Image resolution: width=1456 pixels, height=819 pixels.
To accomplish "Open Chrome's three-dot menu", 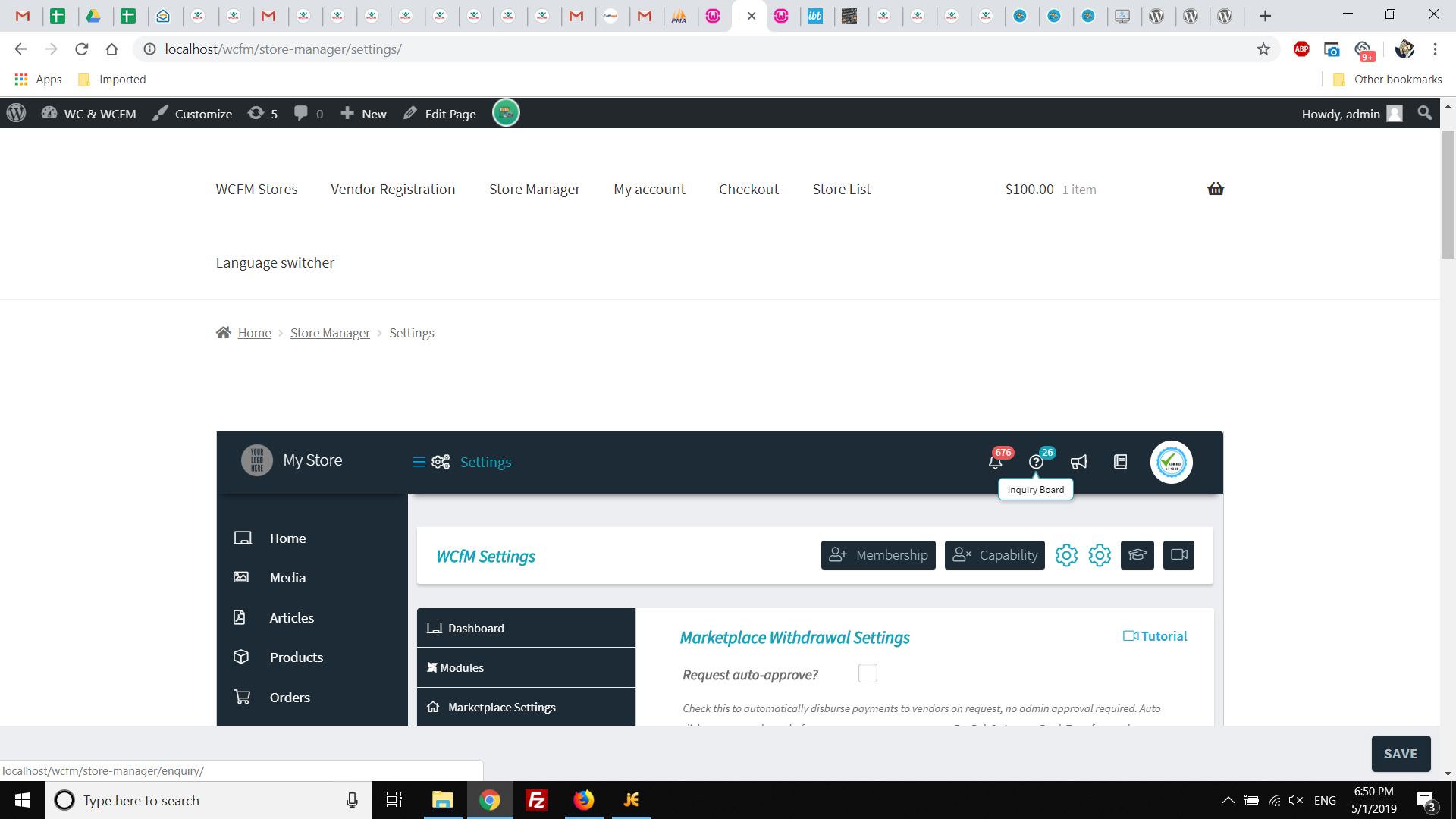I will click(x=1435, y=49).
